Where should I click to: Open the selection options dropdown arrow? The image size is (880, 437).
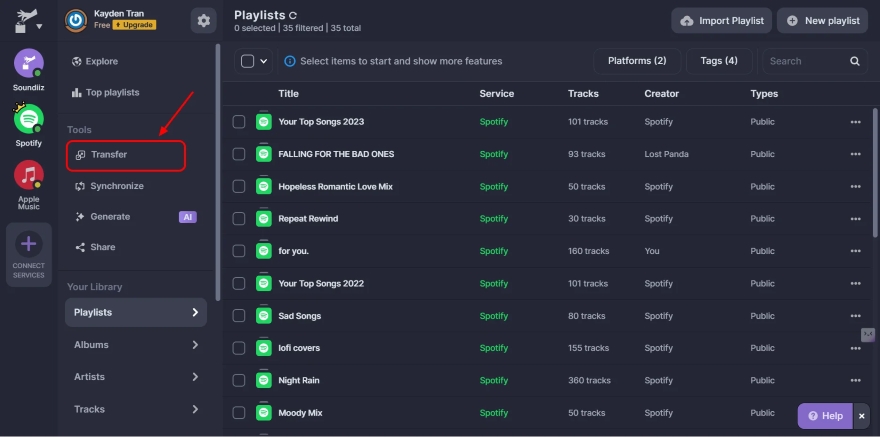pyautogui.click(x=263, y=61)
